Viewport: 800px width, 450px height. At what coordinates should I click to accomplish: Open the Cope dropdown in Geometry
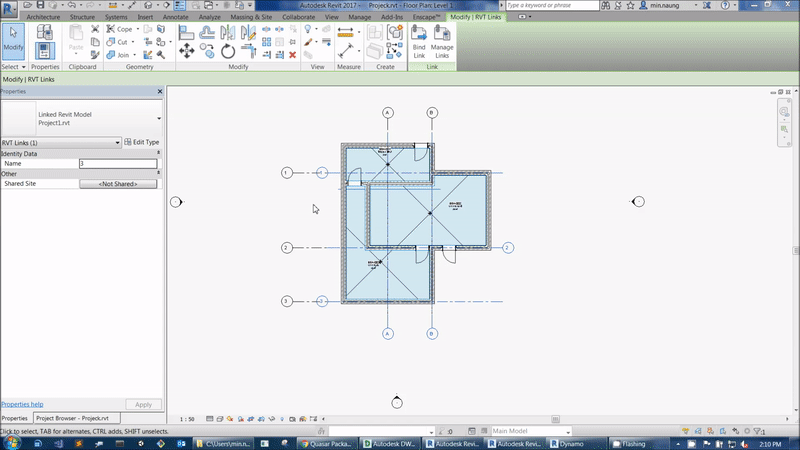(x=139, y=29)
